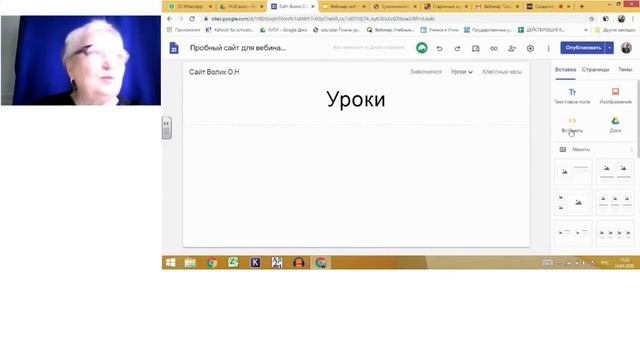Open the purple K app in taskbar
The width and height of the screenshot is (640, 360).
pos(255,262)
